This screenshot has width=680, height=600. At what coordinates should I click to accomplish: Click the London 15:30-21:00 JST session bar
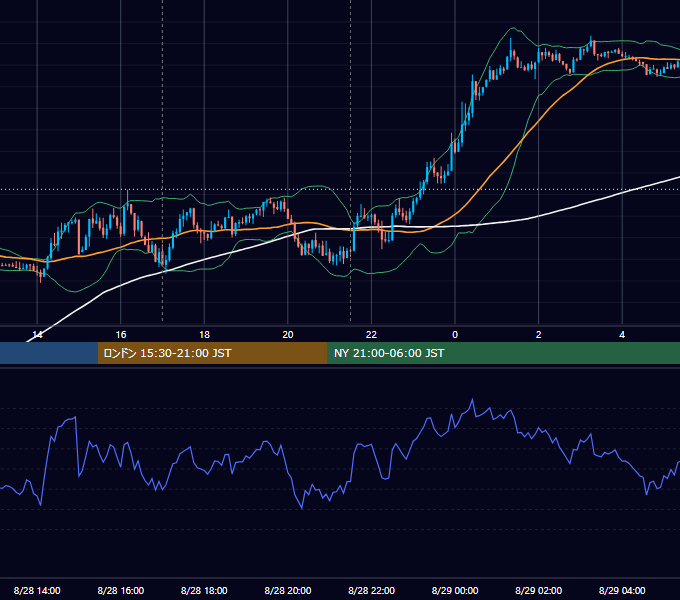[212, 353]
